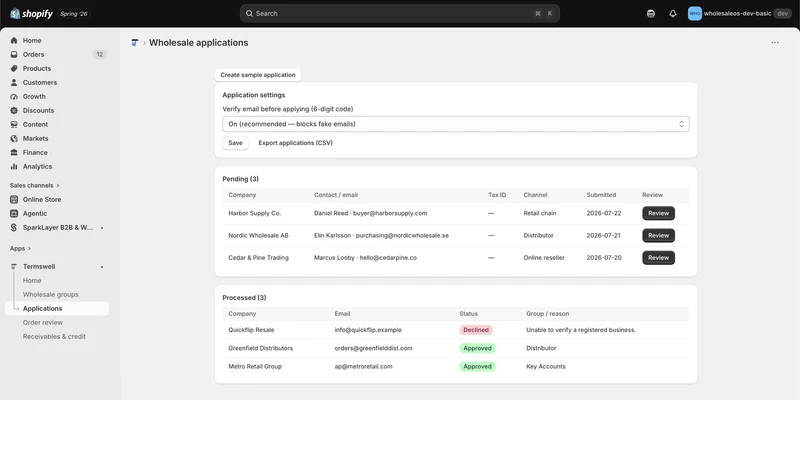Click the Growth icon
The width and height of the screenshot is (800, 450).
[x=14, y=96]
